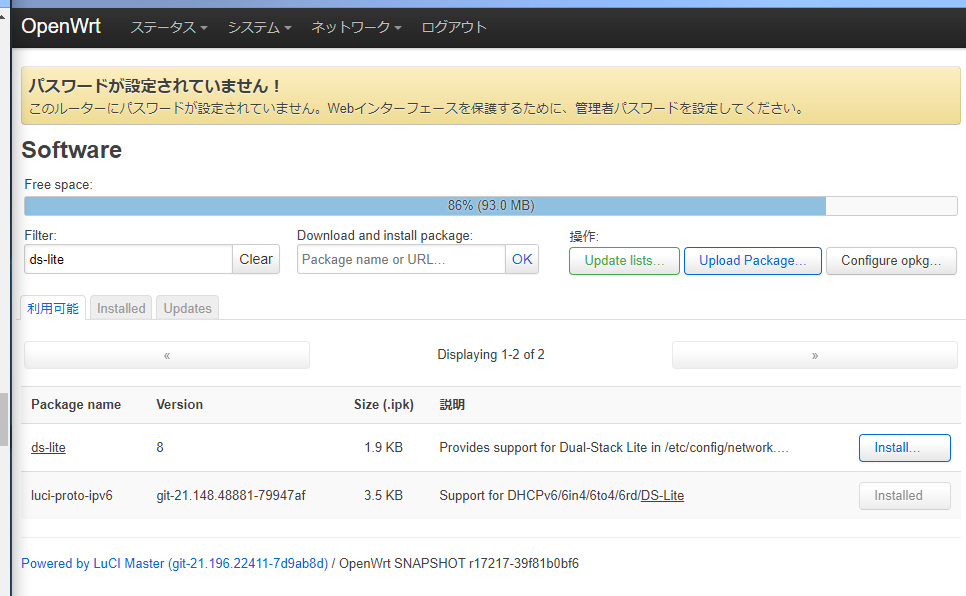
Task: Open Configure opkg settings
Action: point(891,261)
